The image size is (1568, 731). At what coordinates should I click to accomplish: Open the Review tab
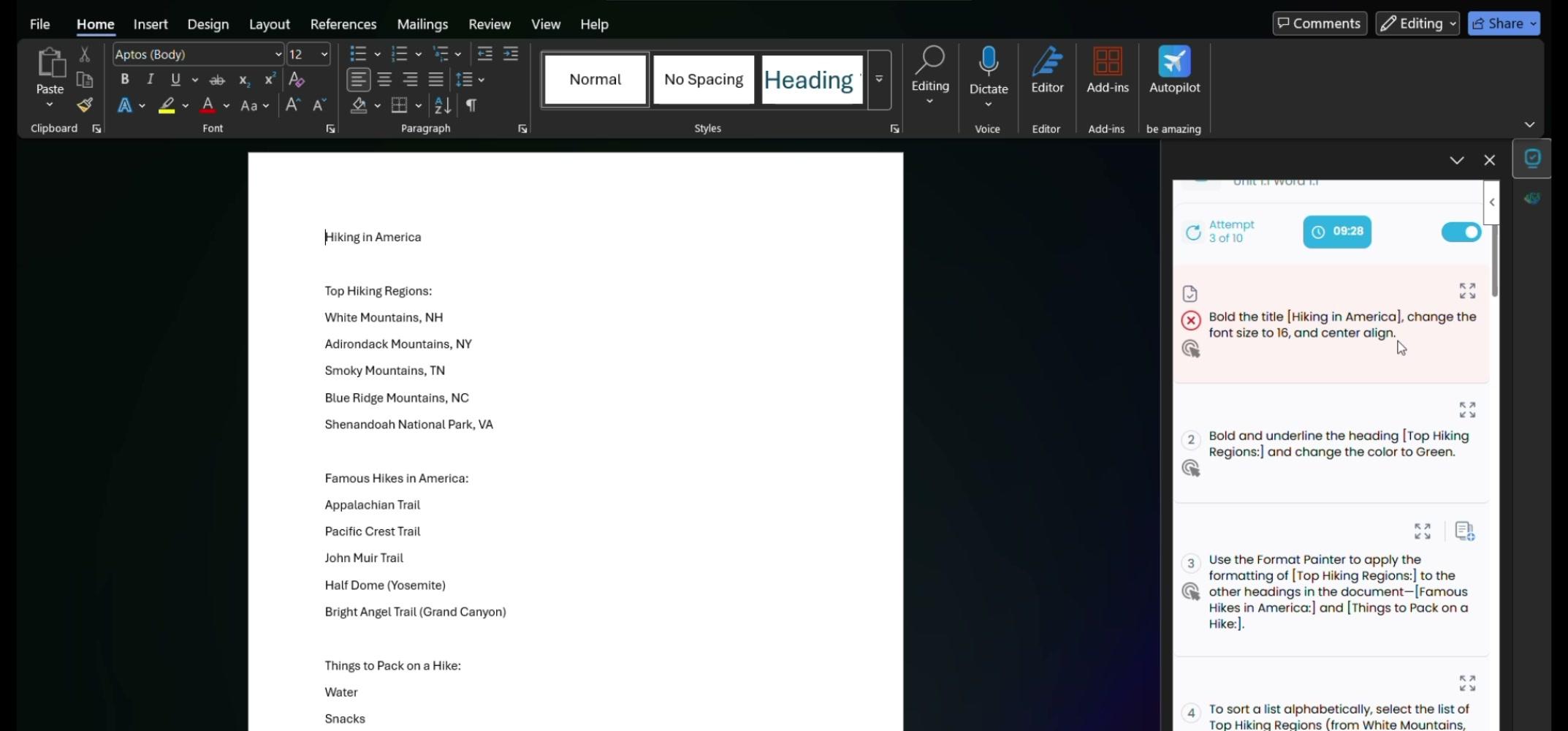coord(490,24)
